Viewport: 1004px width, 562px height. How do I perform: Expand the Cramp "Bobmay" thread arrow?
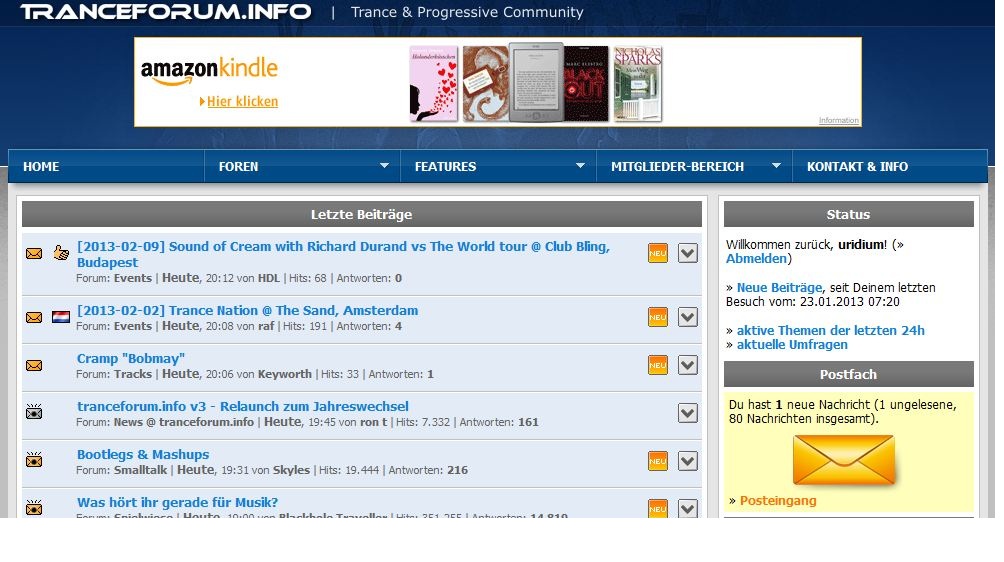(x=687, y=365)
